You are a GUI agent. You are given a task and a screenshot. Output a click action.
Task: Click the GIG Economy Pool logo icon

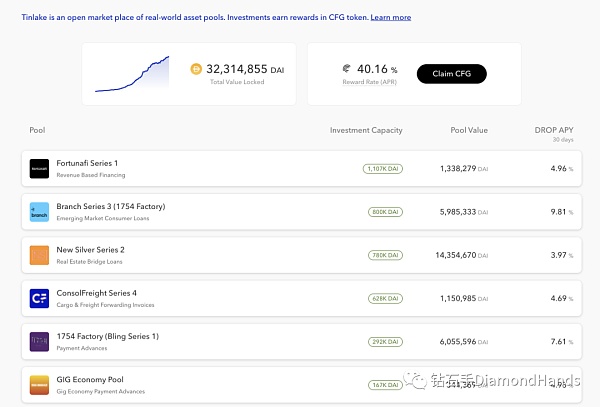tap(39, 384)
